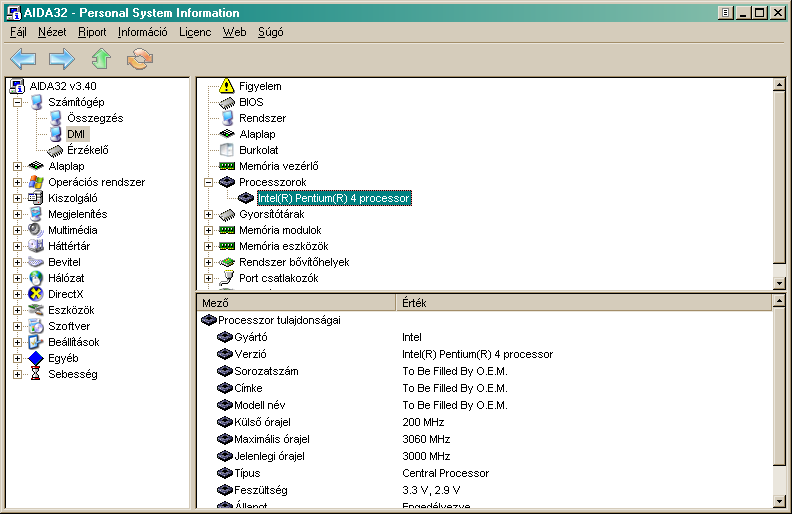Image resolution: width=792 pixels, height=514 pixels.
Task: Click the Gyártó row labeled Intel
Action: tap(484, 337)
